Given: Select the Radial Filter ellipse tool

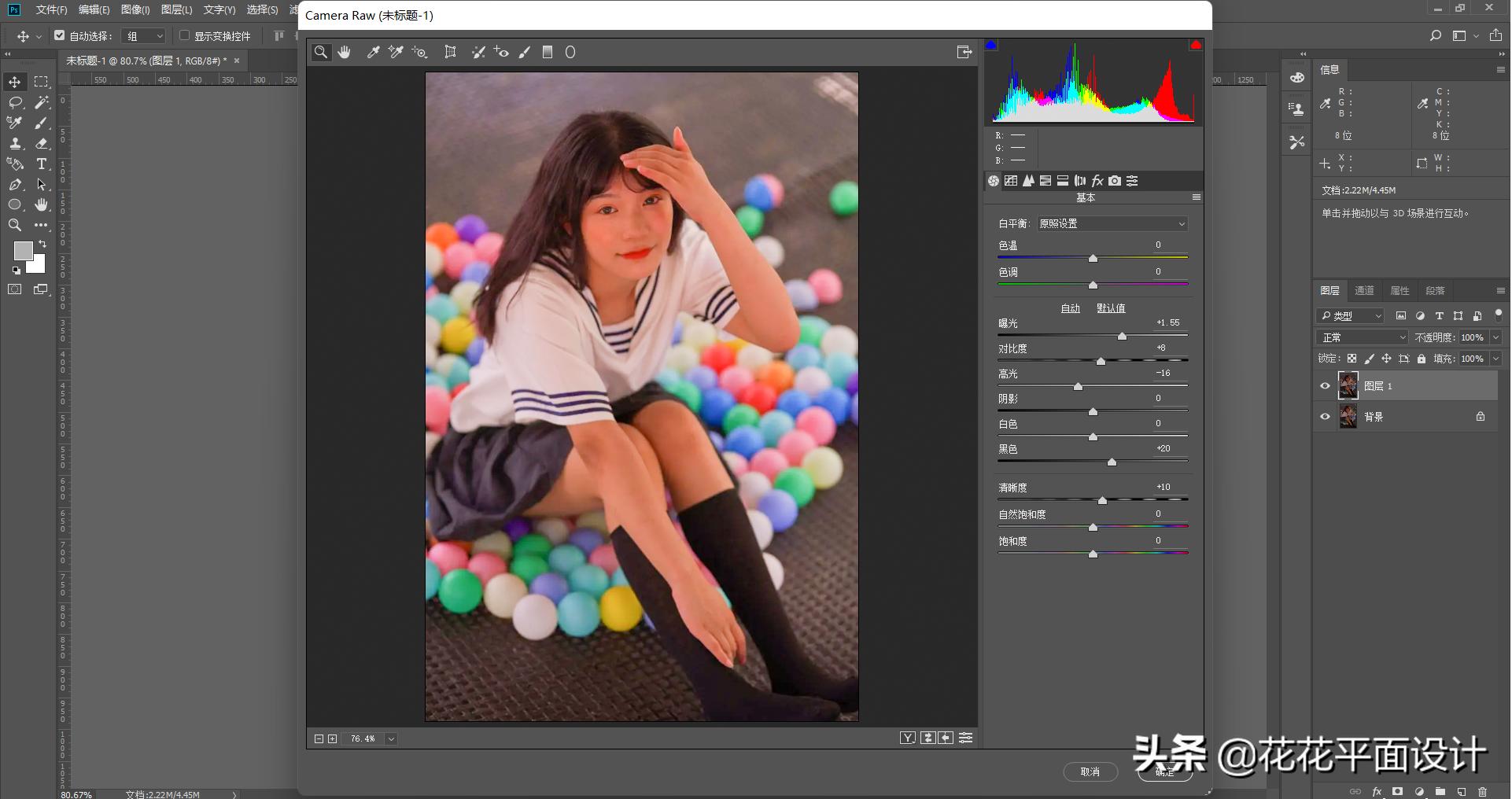Looking at the screenshot, I should tap(570, 52).
